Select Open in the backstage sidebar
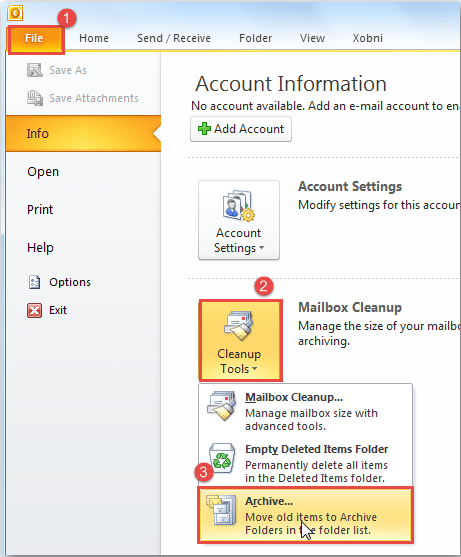The height and width of the screenshot is (557, 461). [43, 172]
